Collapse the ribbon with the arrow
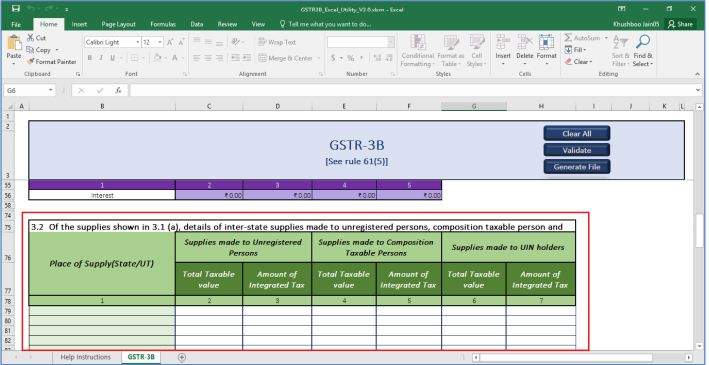709x365 pixels. click(697, 74)
